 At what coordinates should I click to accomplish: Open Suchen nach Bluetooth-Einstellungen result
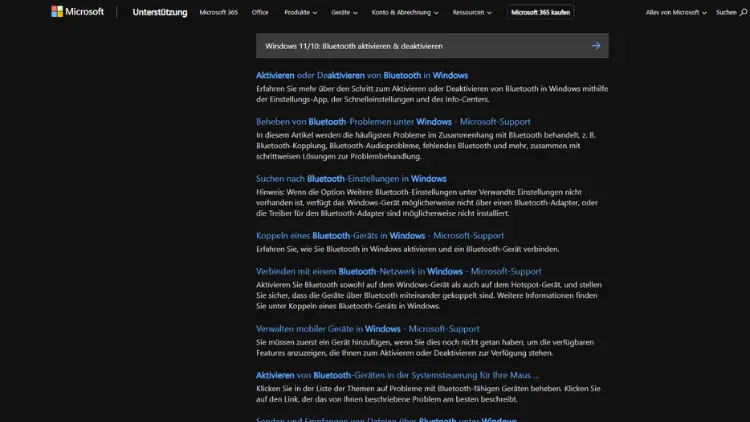(x=351, y=178)
